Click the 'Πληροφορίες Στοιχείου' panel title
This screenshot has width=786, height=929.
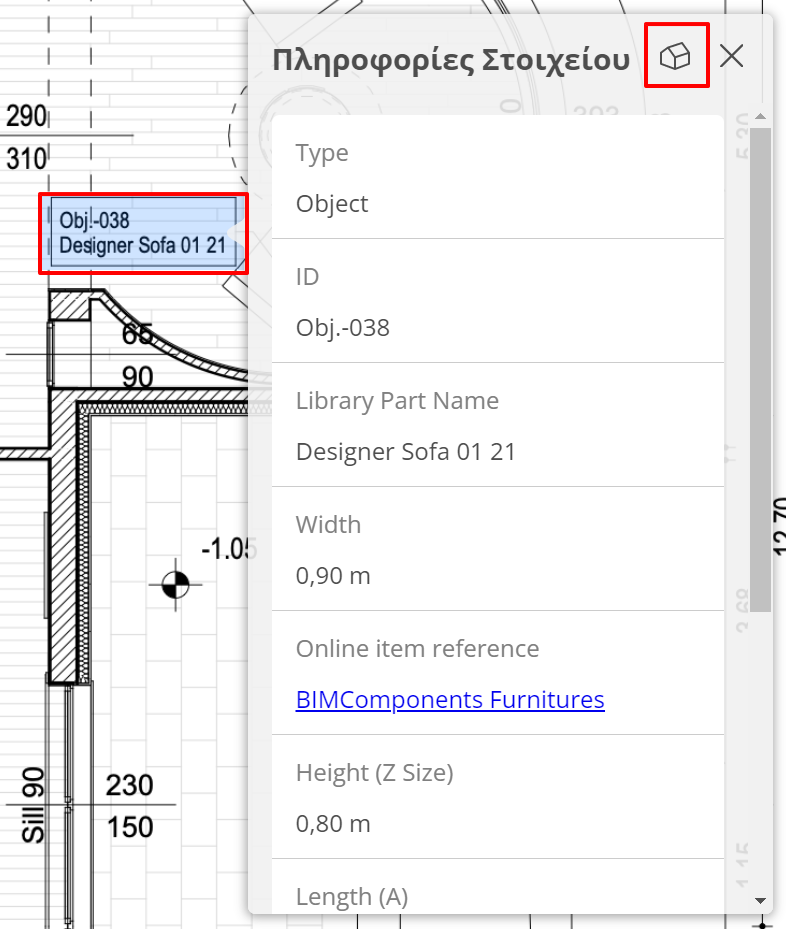coord(451,60)
